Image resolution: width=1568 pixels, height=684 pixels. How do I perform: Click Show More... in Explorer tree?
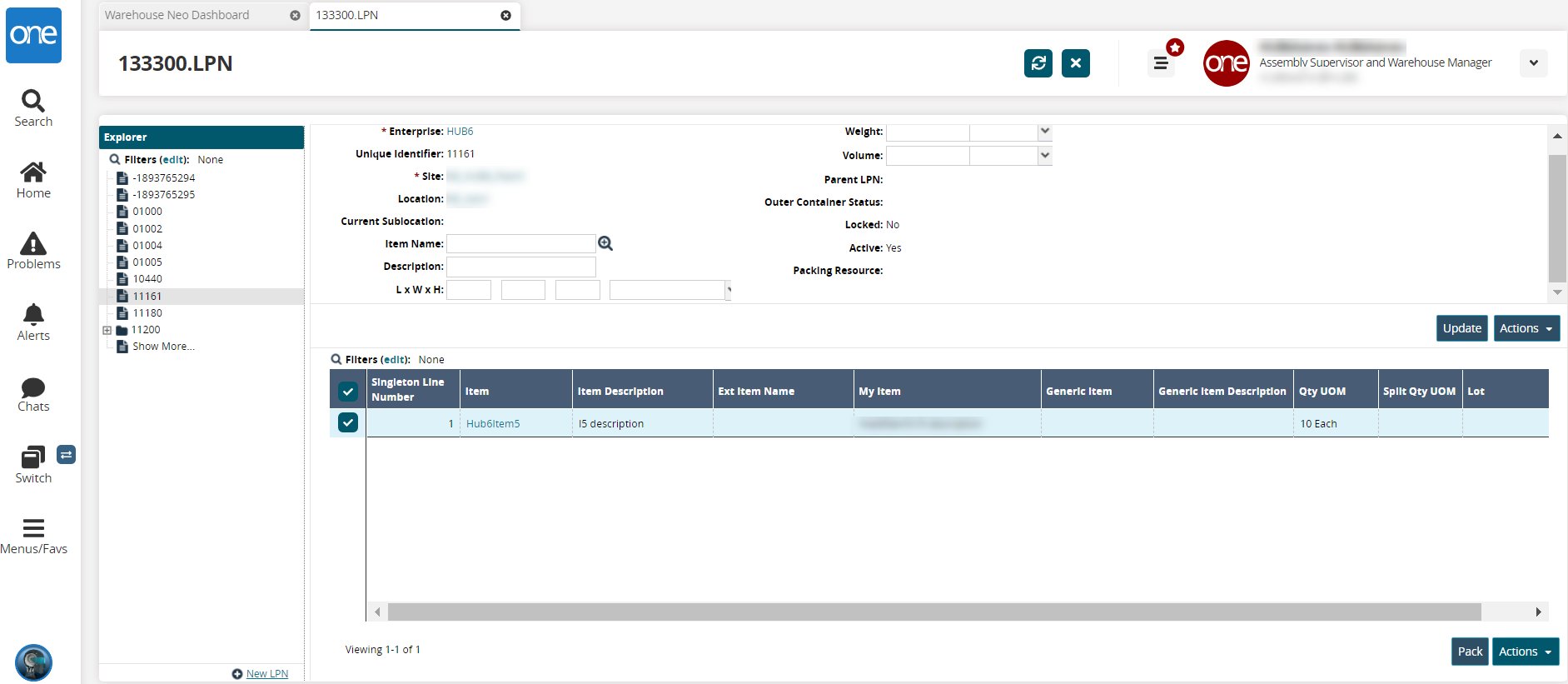pos(163,347)
